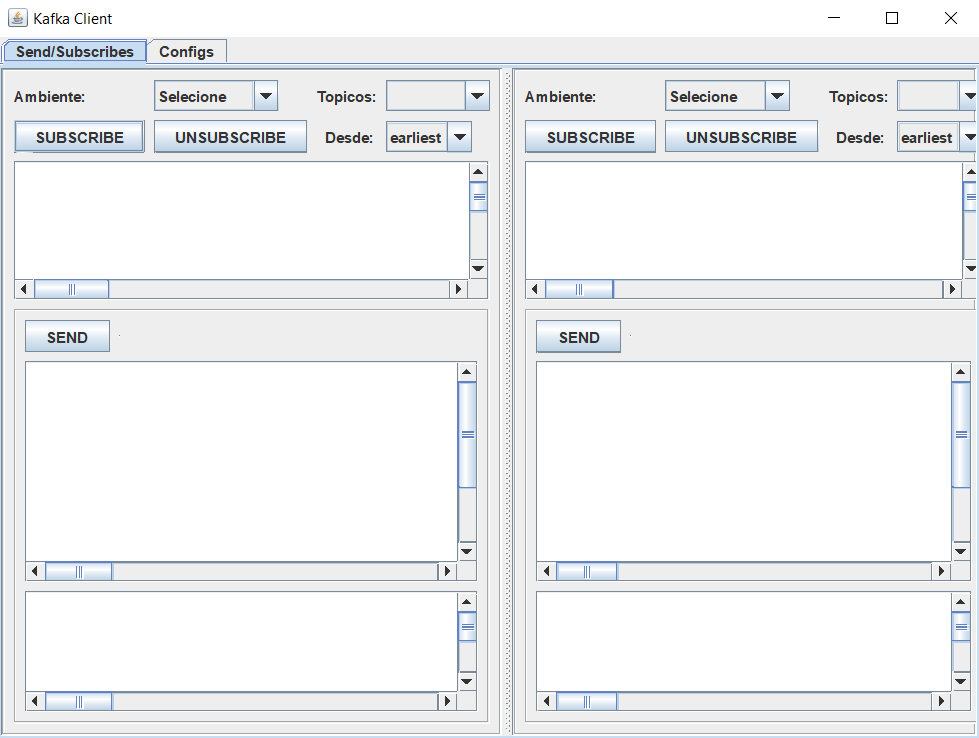Open the right panel Desde earliest dropdown
This screenshot has height=738, width=979.
[x=938, y=137]
